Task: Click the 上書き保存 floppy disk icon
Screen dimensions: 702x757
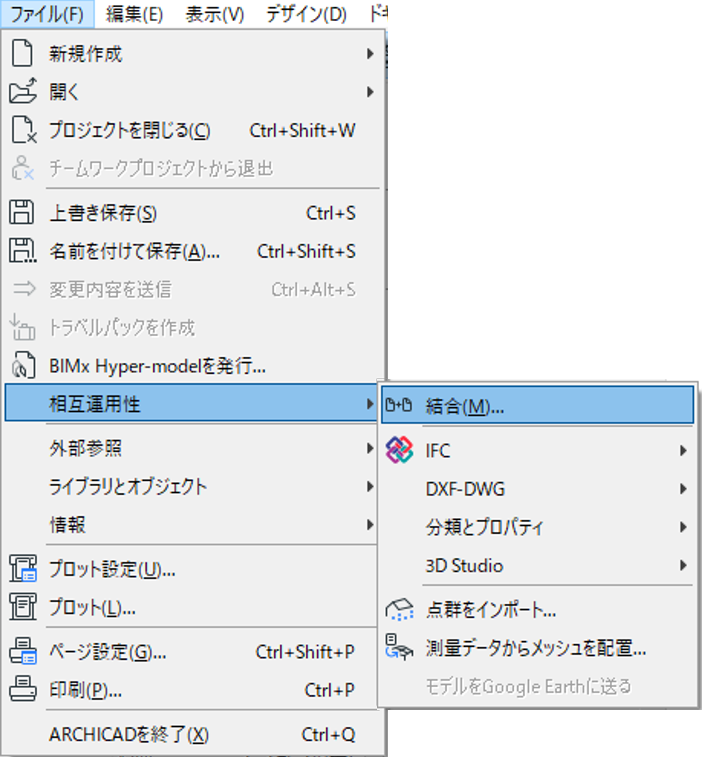Action: (x=21, y=212)
